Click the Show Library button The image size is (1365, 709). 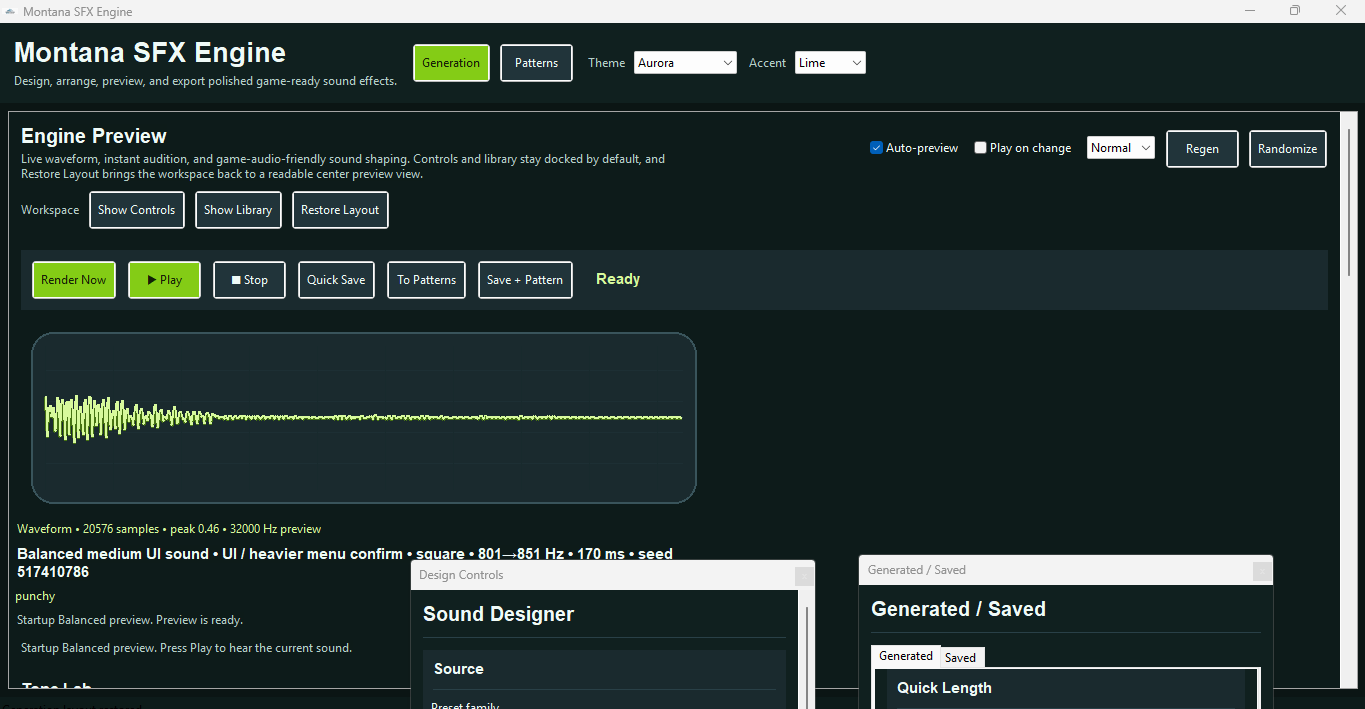tap(238, 210)
